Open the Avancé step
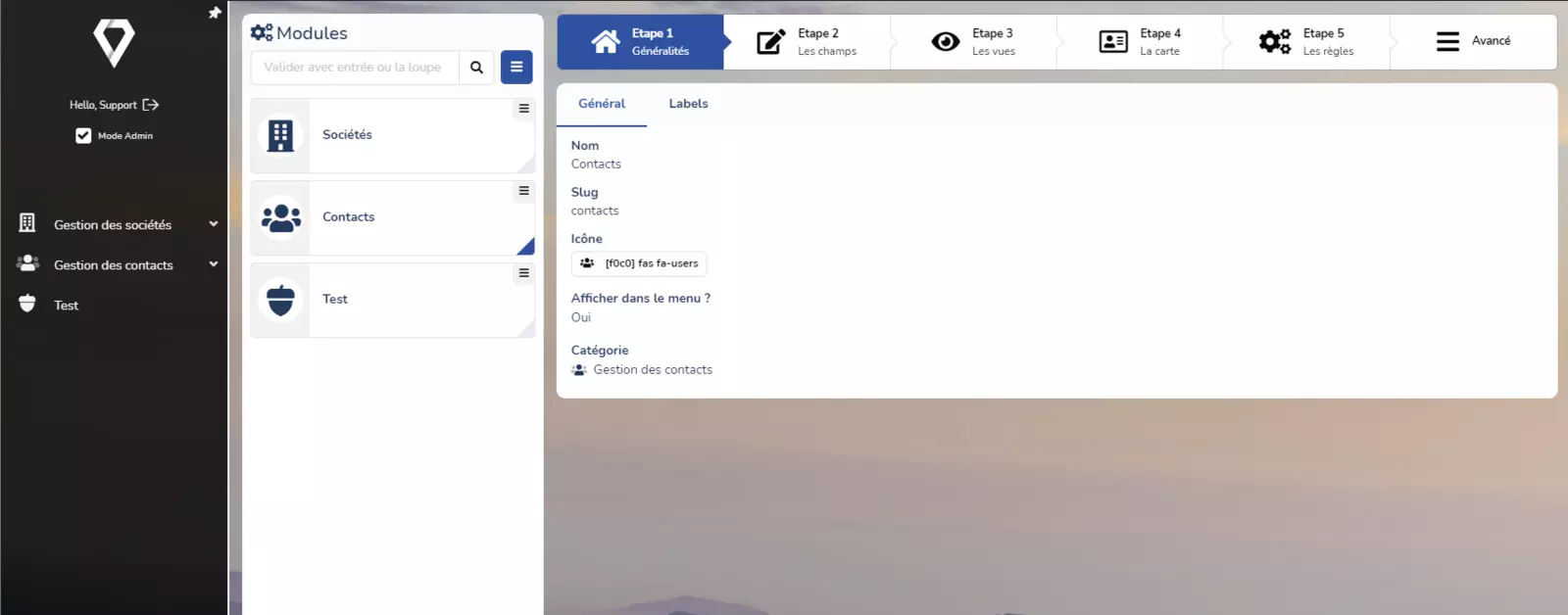The image size is (1568, 615). tap(1473, 41)
